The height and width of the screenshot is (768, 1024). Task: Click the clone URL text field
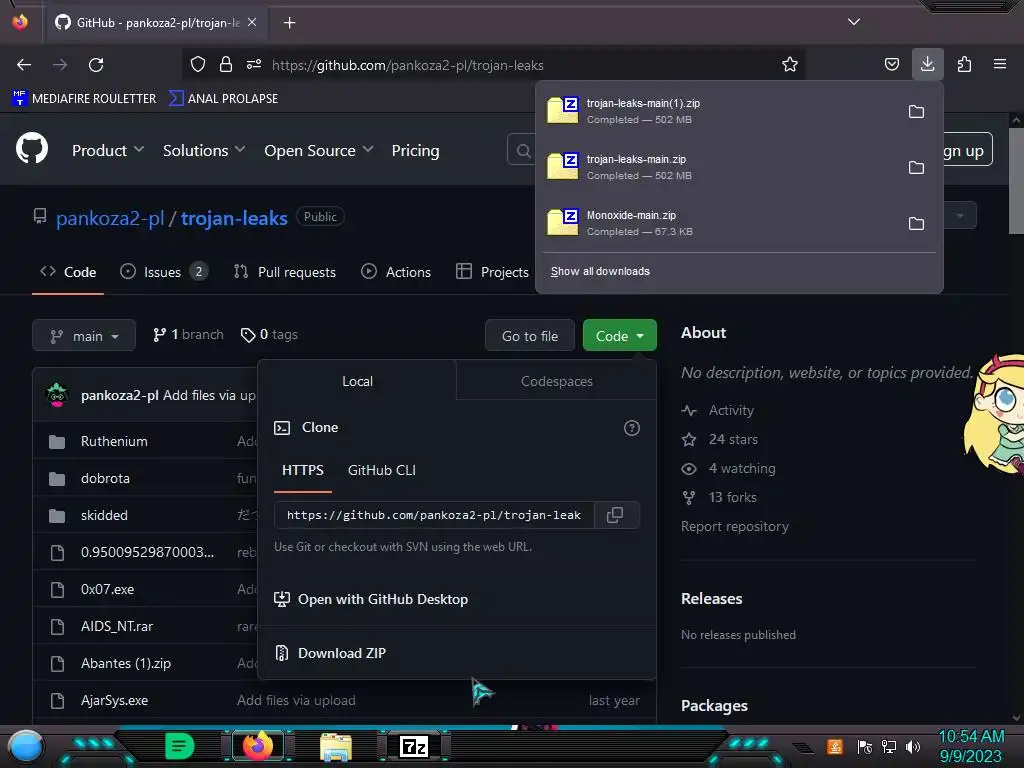coord(434,515)
